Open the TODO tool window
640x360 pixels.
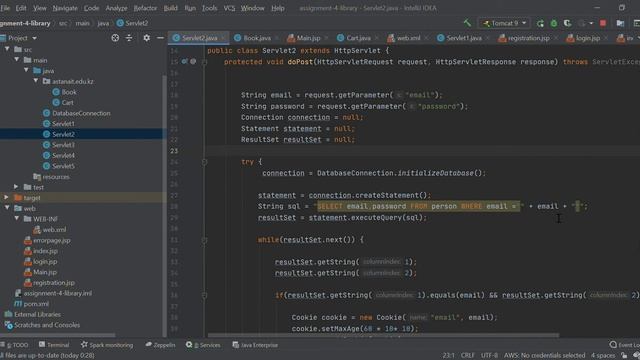pos(14,345)
